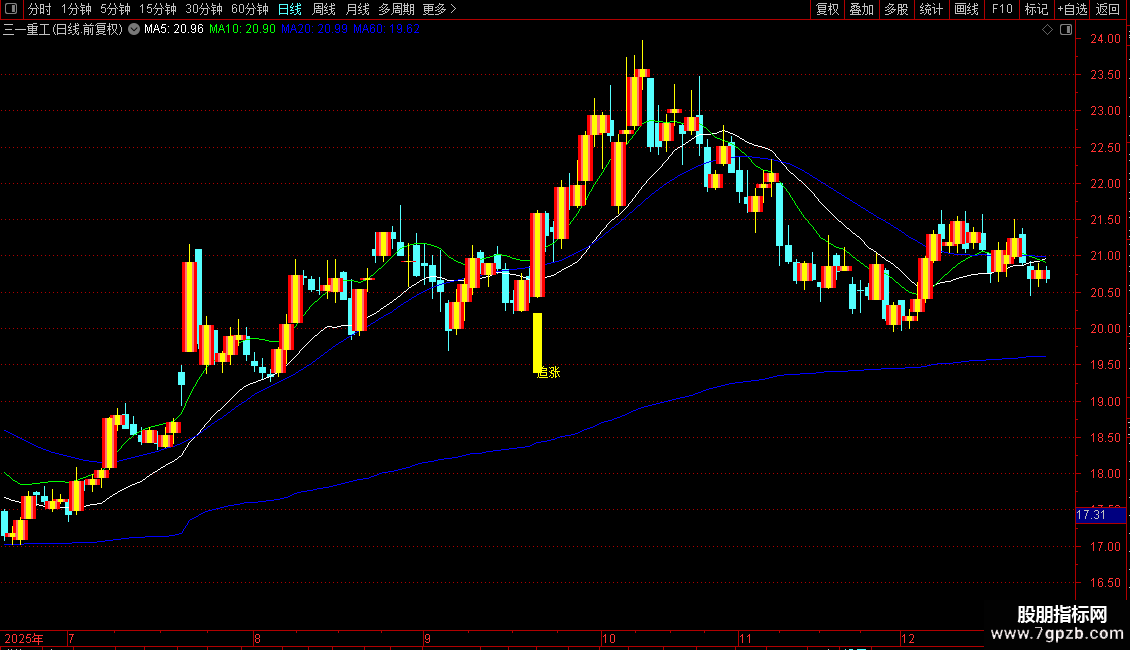
Task: Click the 17.31 price tag on axis
Action: pyautogui.click(x=1100, y=515)
